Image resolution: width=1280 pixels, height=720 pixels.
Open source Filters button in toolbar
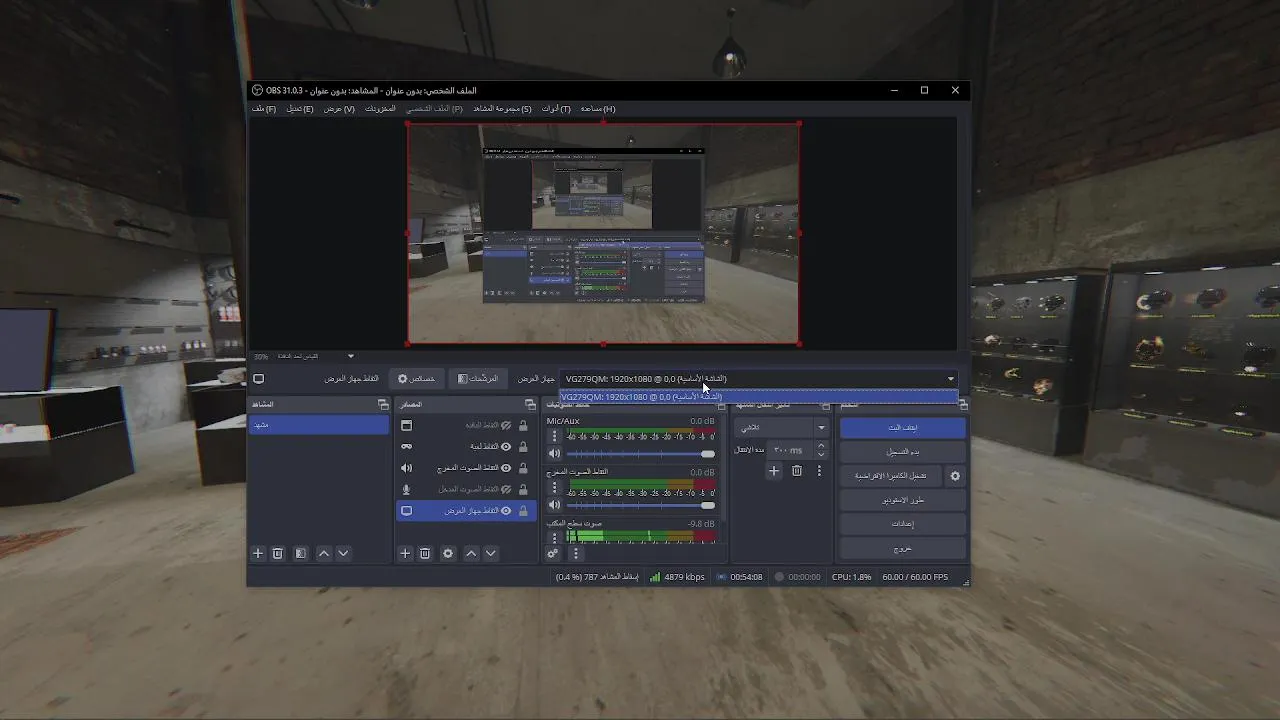coord(477,379)
